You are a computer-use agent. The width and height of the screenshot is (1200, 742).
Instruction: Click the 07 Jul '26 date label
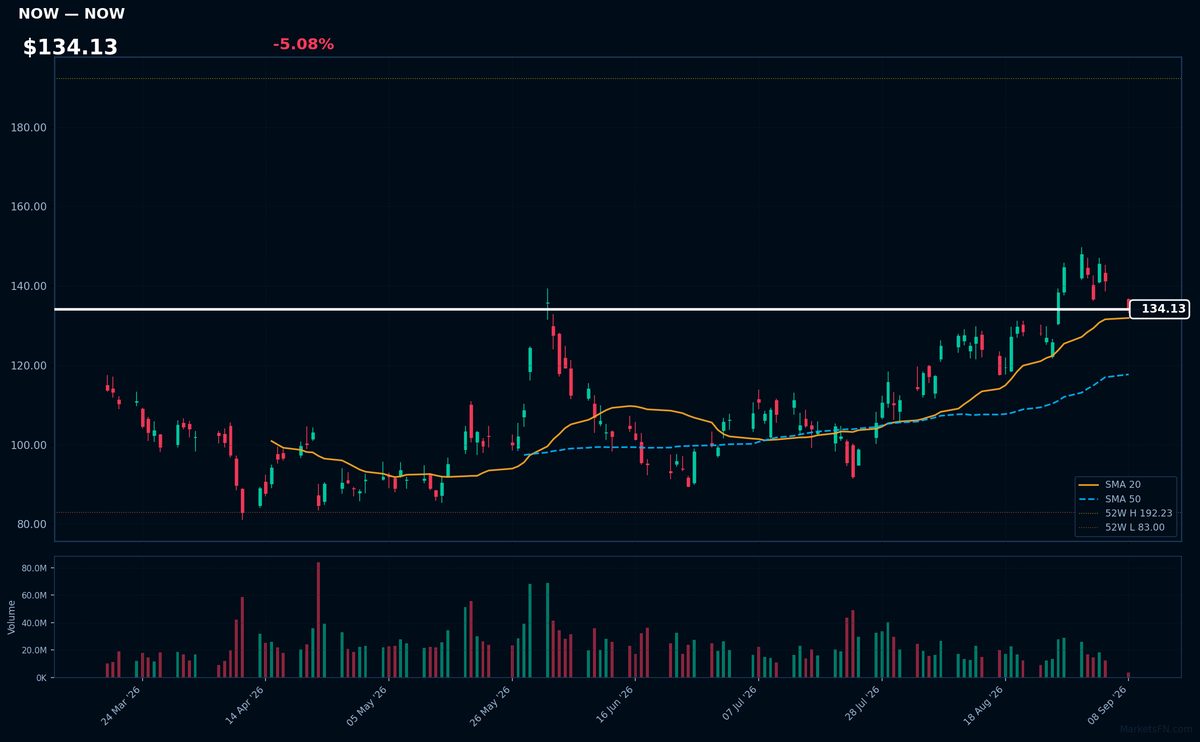pos(739,706)
